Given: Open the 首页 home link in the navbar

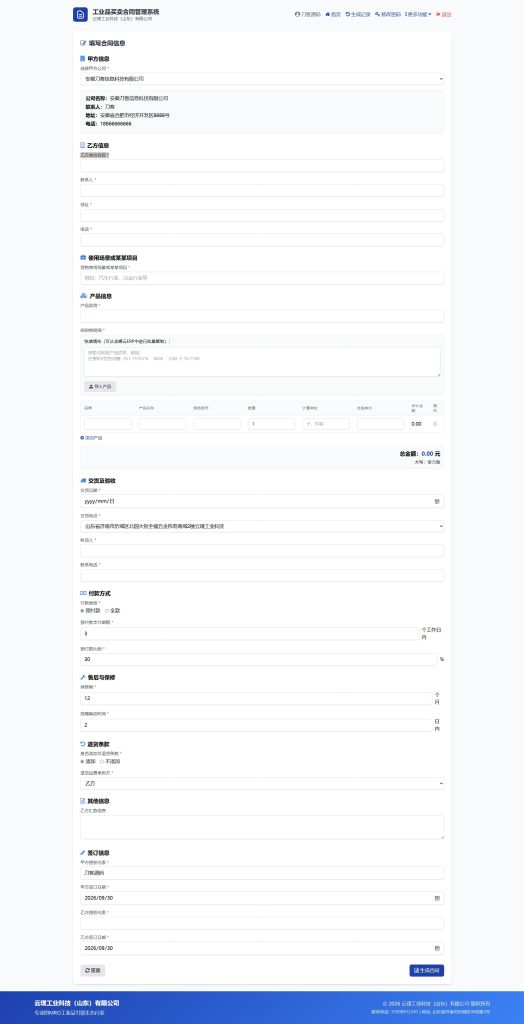Looking at the screenshot, I should (x=333, y=14).
